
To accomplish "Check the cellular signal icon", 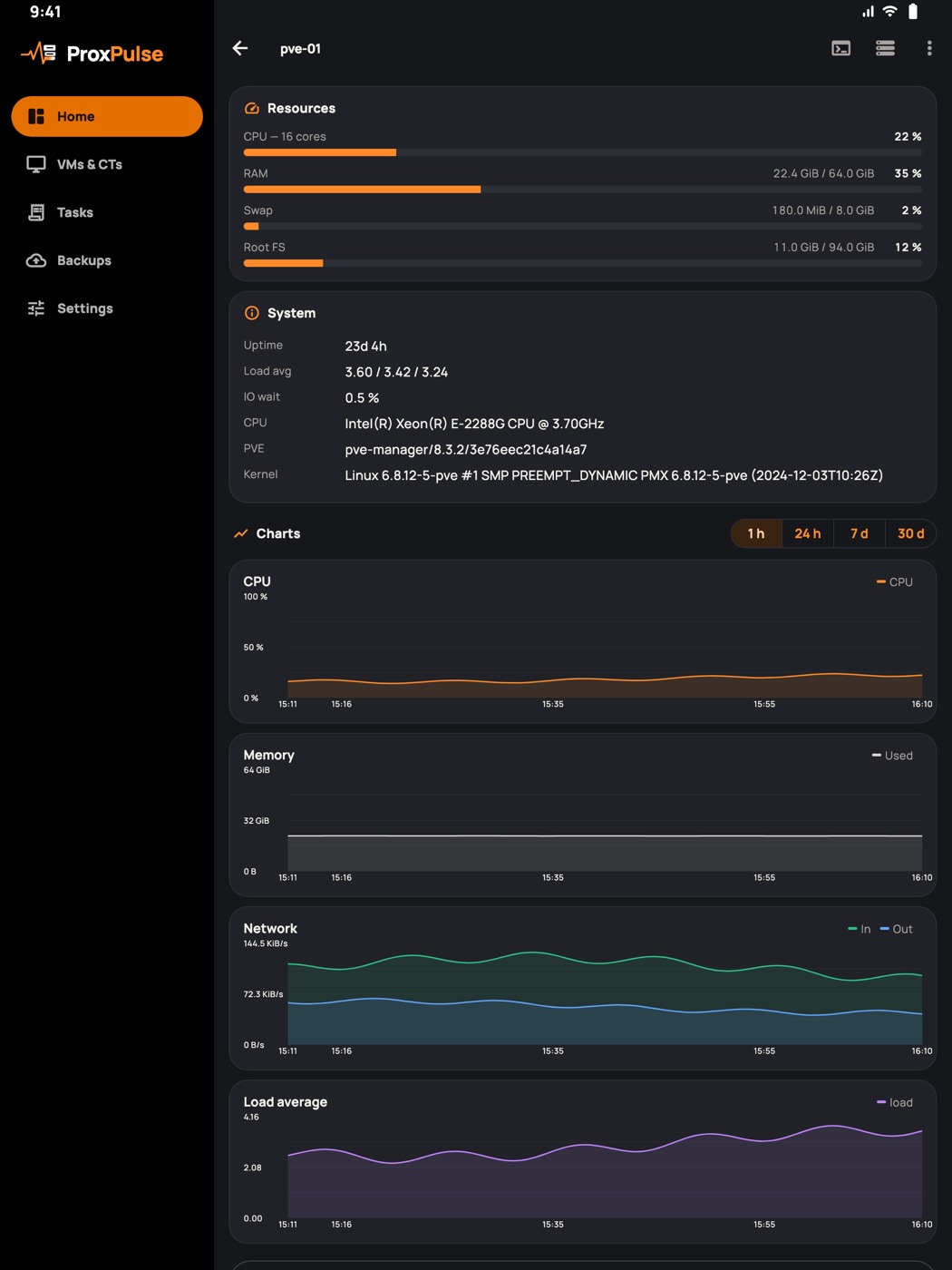I will [869, 11].
